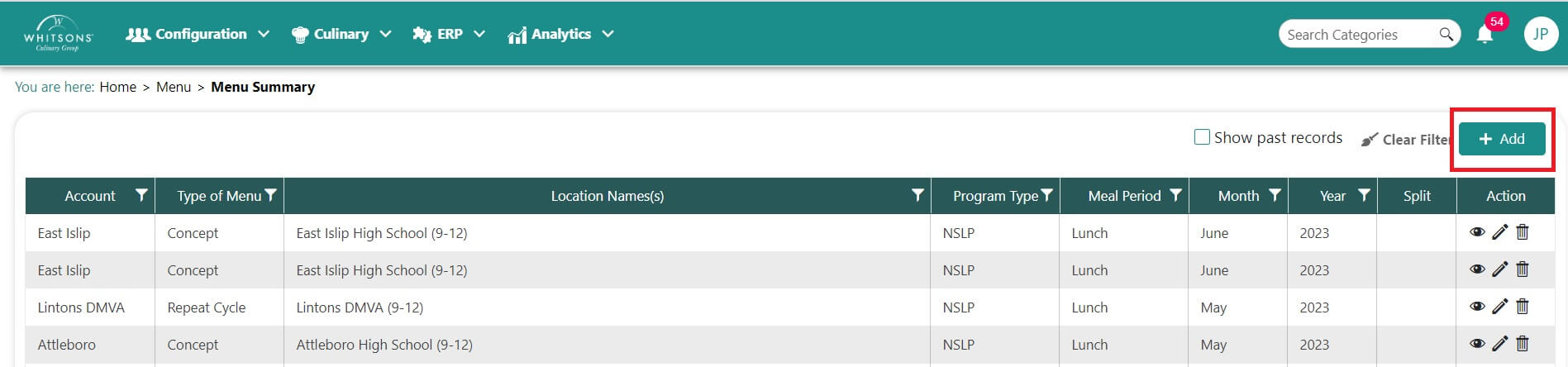Open the Culinary dropdown menu
The image size is (1568, 367).
[x=341, y=35]
